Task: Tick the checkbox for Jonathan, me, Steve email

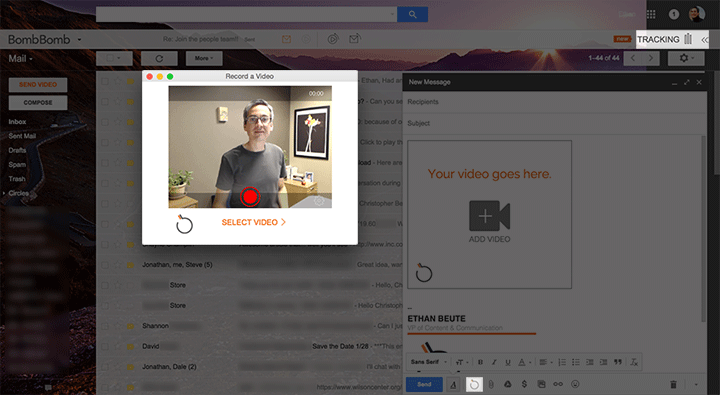Action: [x=105, y=265]
